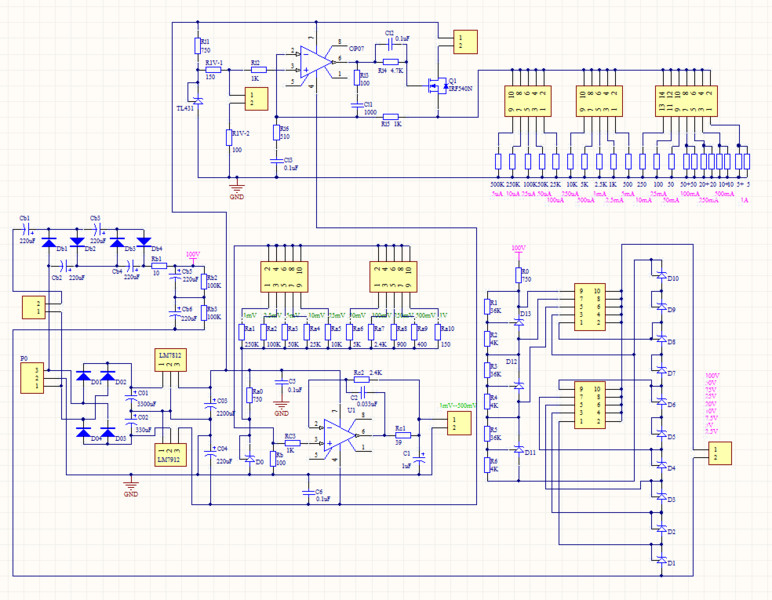Image resolution: width=772 pixels, height=600 pixels.
Task: Click the pink 100V power label near Cb5
Action: (x=193, y=255)
